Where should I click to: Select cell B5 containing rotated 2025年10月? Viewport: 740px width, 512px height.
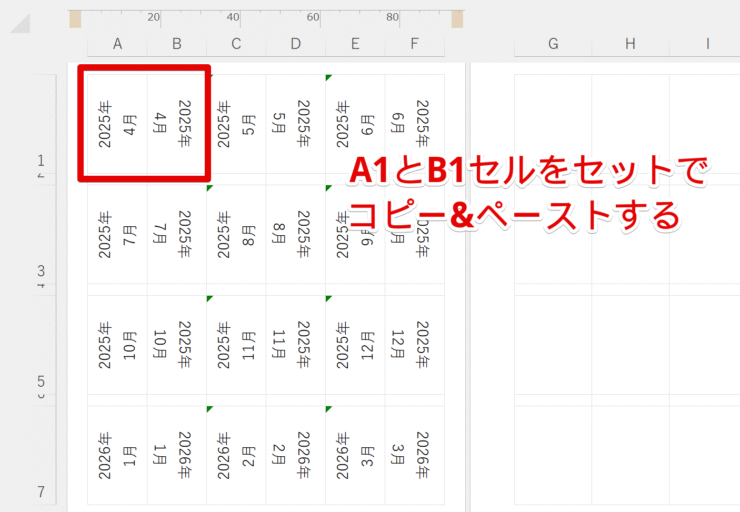177,344
